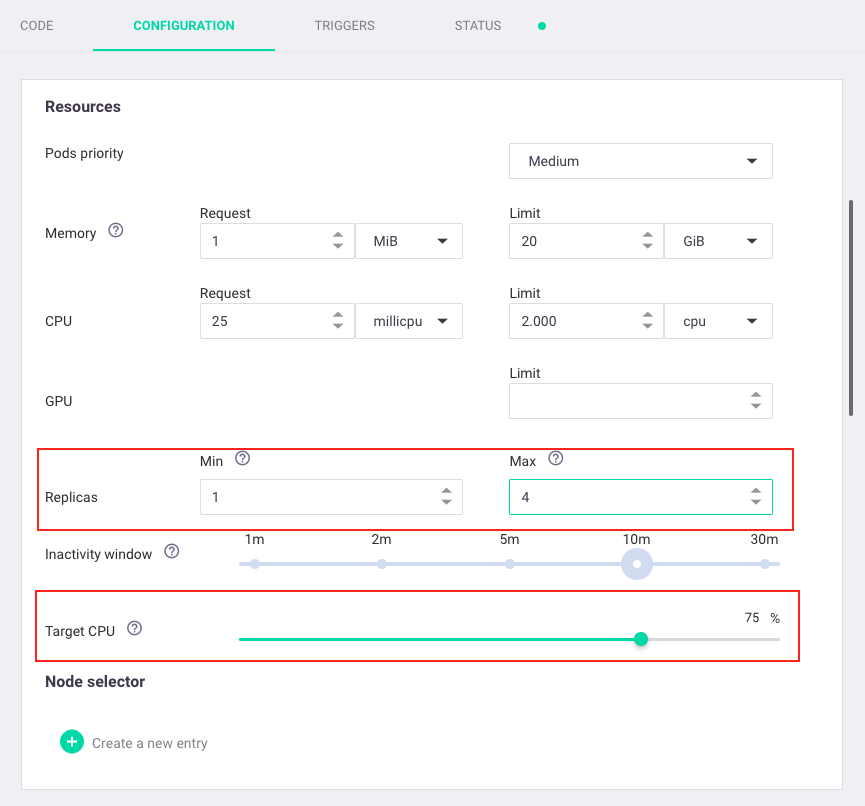Open the Inactivity window help icon
The height and width of the screenshot is (806, 865).
[x=170, y=550]
